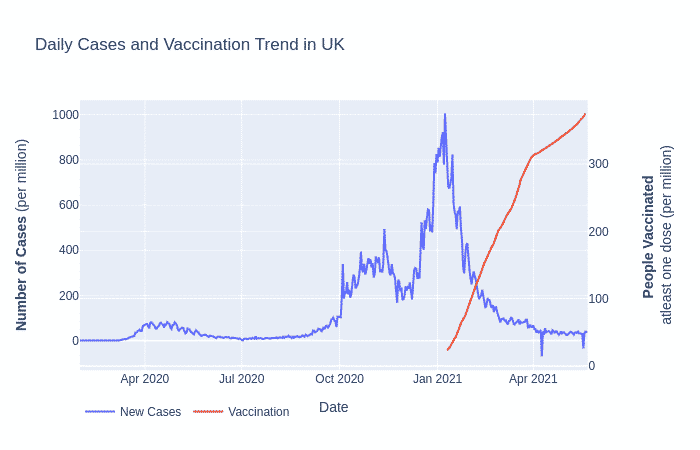Screen dimensions: 700x450
Task: Click the People Vaccinated axis title
Action: click(x=648, y=236)
